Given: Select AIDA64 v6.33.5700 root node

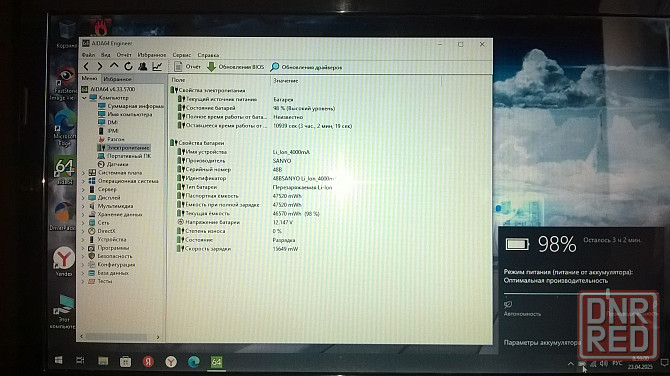Looking at the screenshot, I should (109, 89).
